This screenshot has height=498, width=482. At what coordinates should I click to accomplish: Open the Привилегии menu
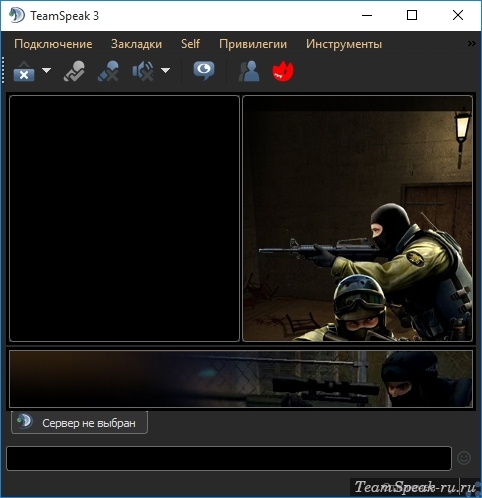tap(253, 44)
